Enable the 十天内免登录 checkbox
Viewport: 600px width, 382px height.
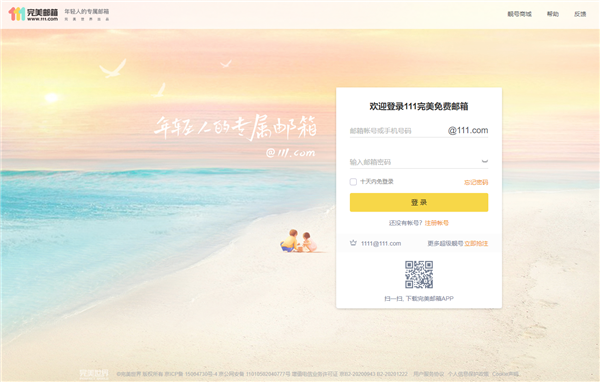point(353,182)
